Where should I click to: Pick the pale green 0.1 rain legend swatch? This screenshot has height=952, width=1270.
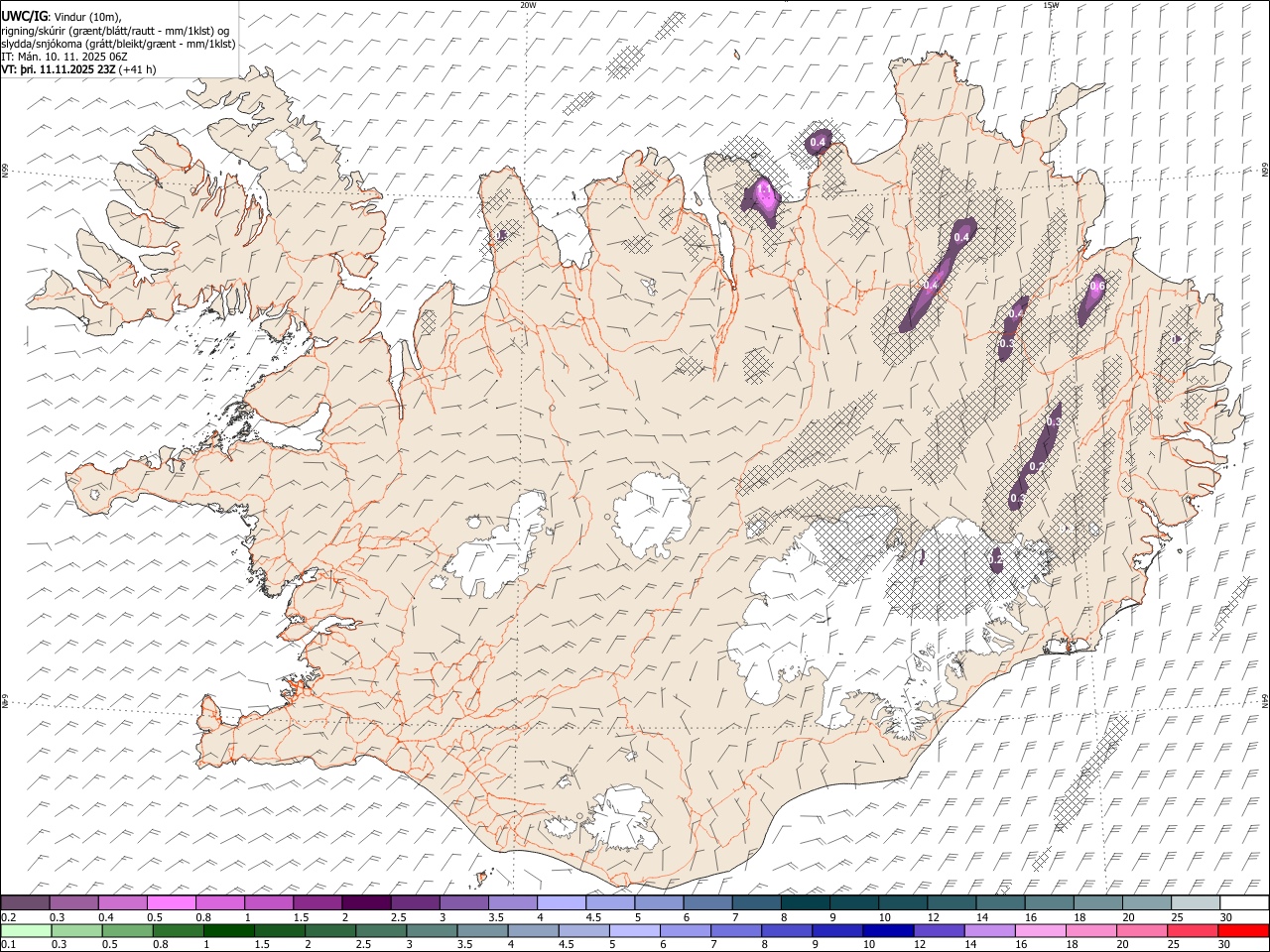pos(26,930)
